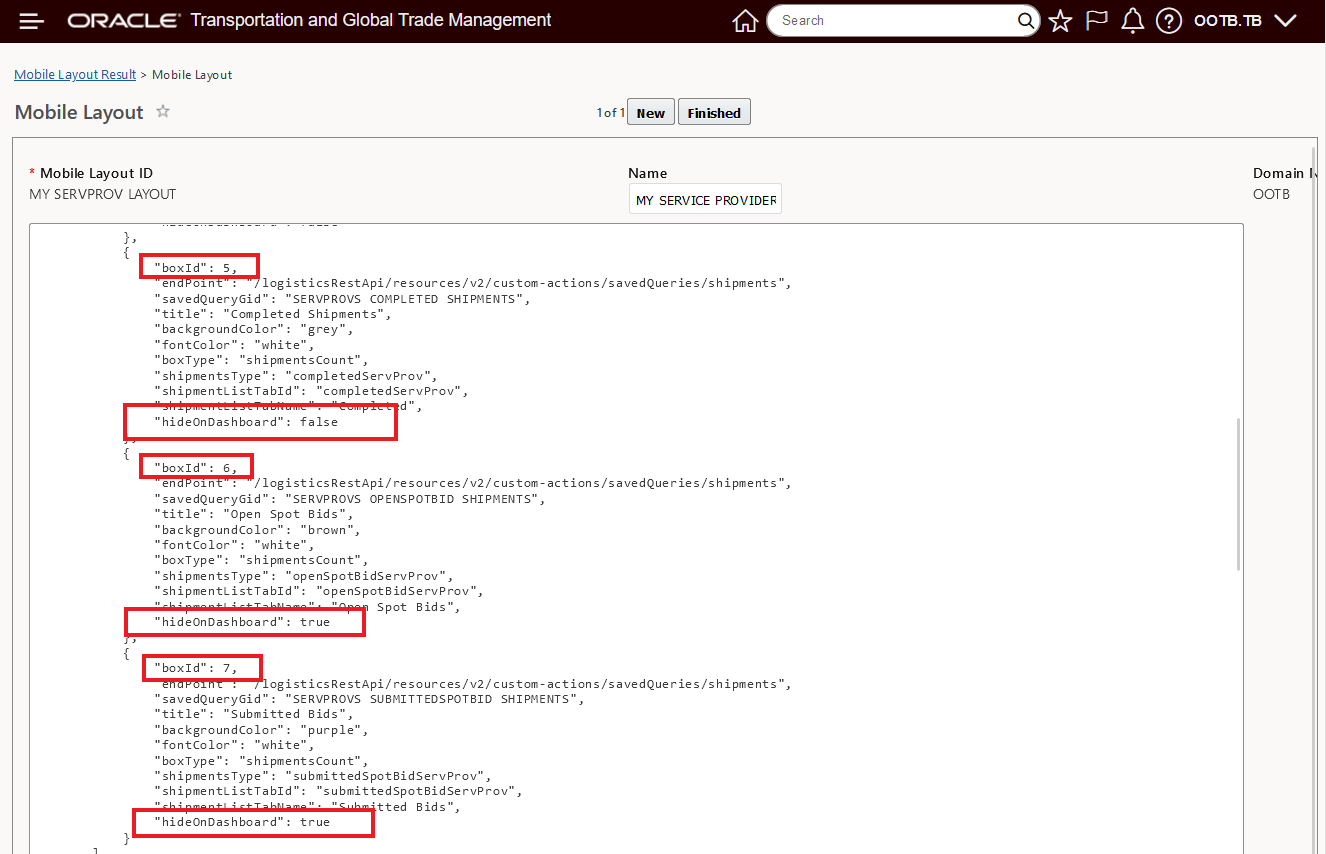Click the "SERVPROVS SUBMITTEDSPOTBID SHIPMENTS" savedQueryGid line
The height and width of the screenshot is (854, 1326).
368,699
